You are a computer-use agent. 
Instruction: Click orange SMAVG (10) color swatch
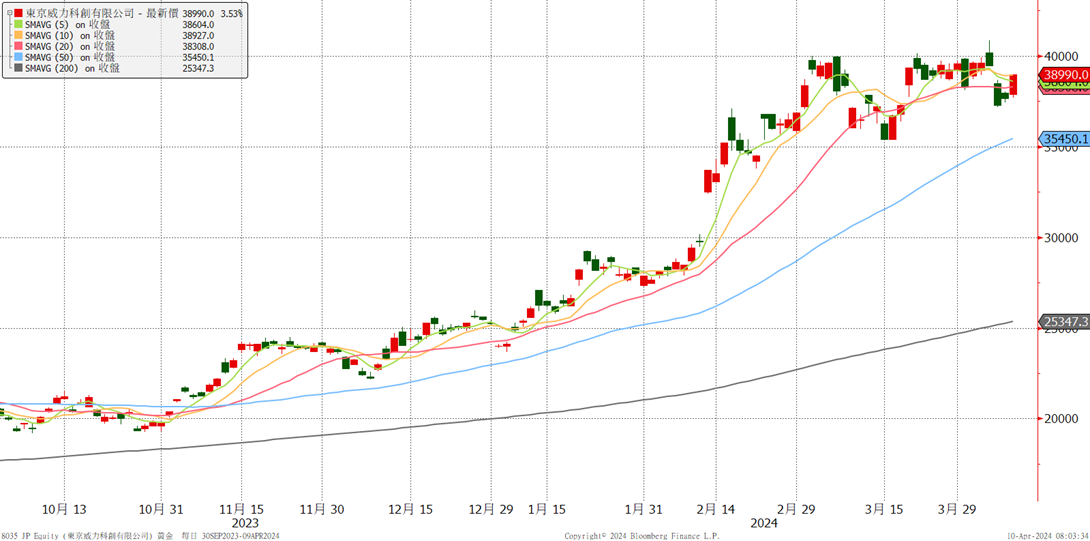tap(18, 35)
